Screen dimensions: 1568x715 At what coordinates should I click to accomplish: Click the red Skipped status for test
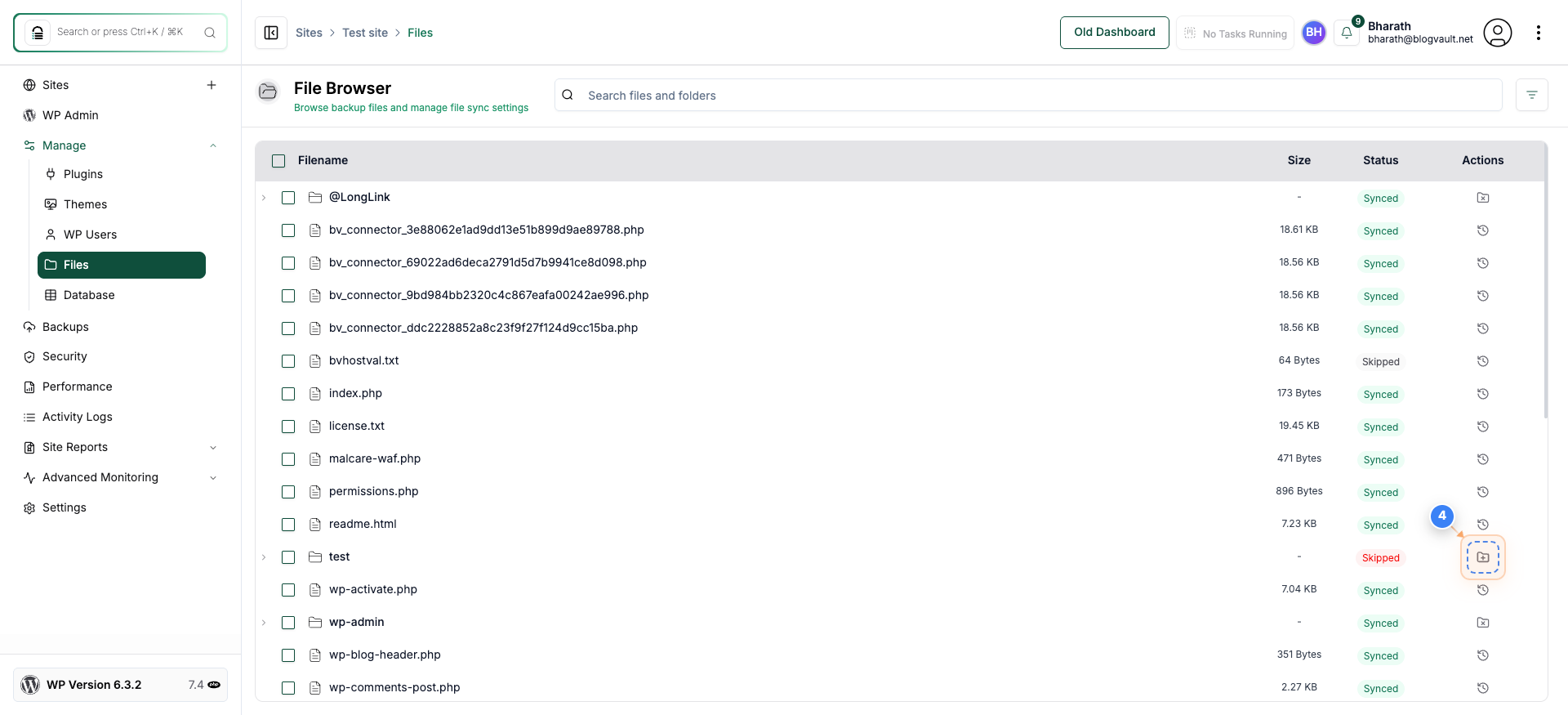click(x=1381, y=558)
